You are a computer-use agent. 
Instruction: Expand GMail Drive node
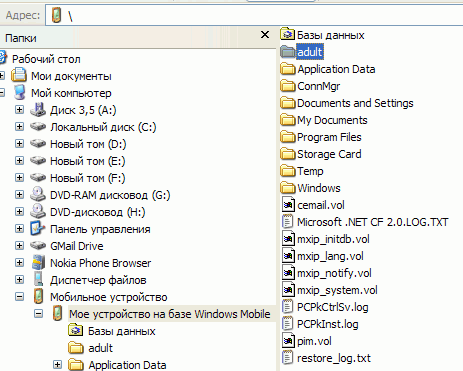click(19, 246)
